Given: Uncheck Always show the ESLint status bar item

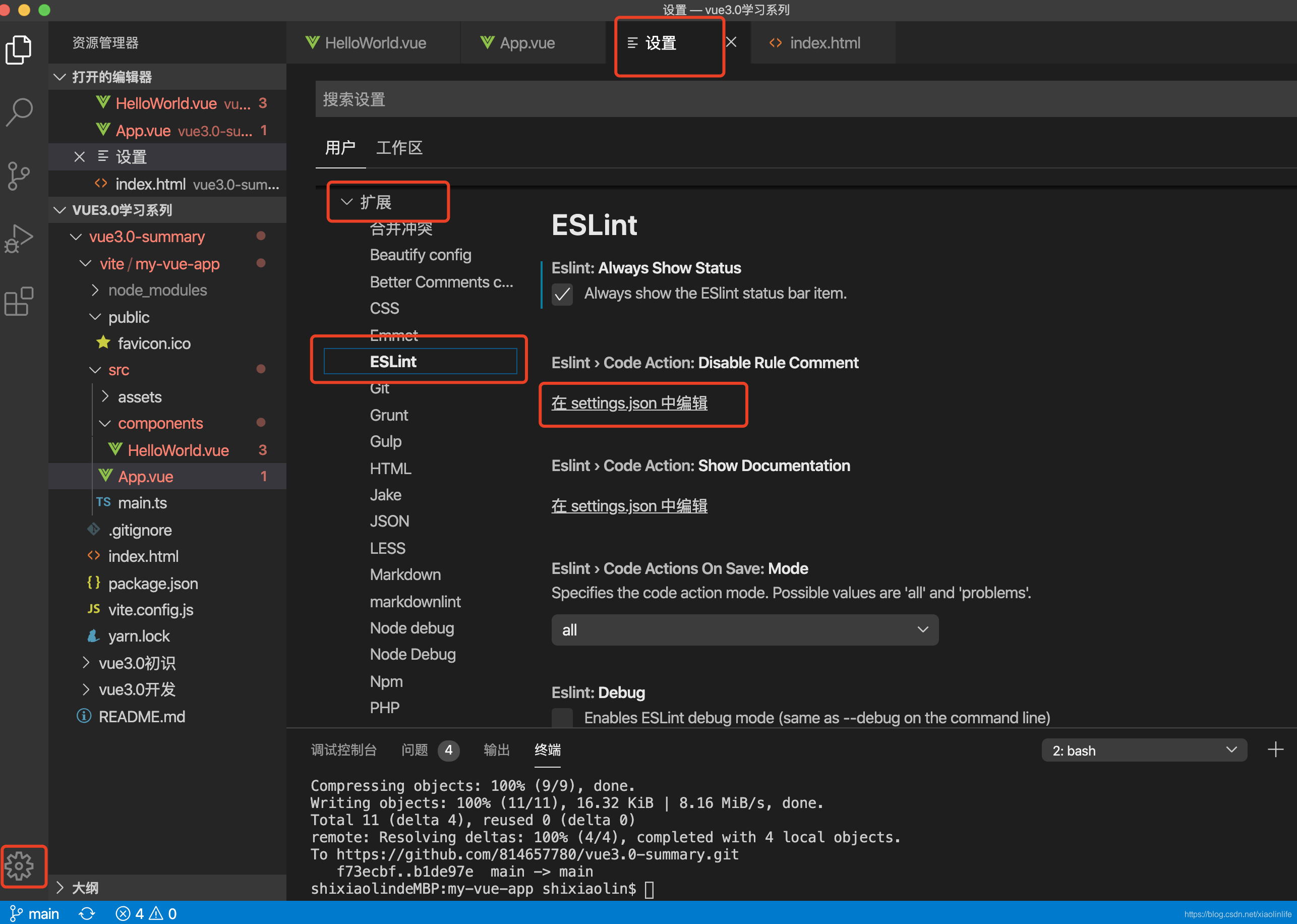Looking at the screenshot, I should (x=562, y=294).
